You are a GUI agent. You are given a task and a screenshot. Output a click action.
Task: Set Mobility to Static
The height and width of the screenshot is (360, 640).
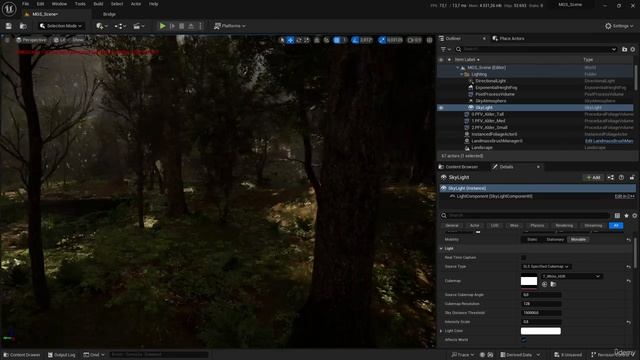(532, 240)
